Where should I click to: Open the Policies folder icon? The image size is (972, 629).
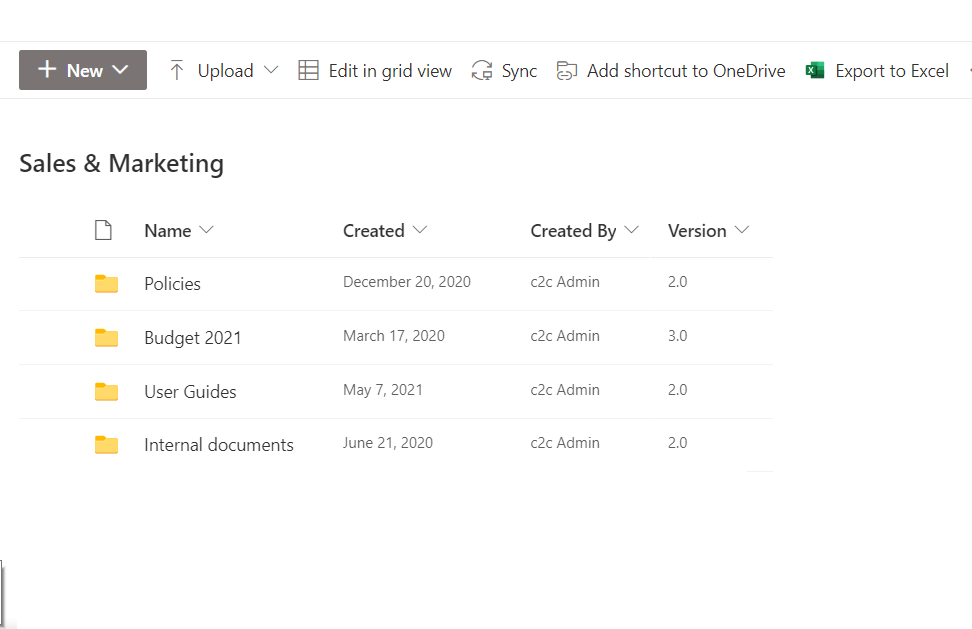click(x=106, y=283)
